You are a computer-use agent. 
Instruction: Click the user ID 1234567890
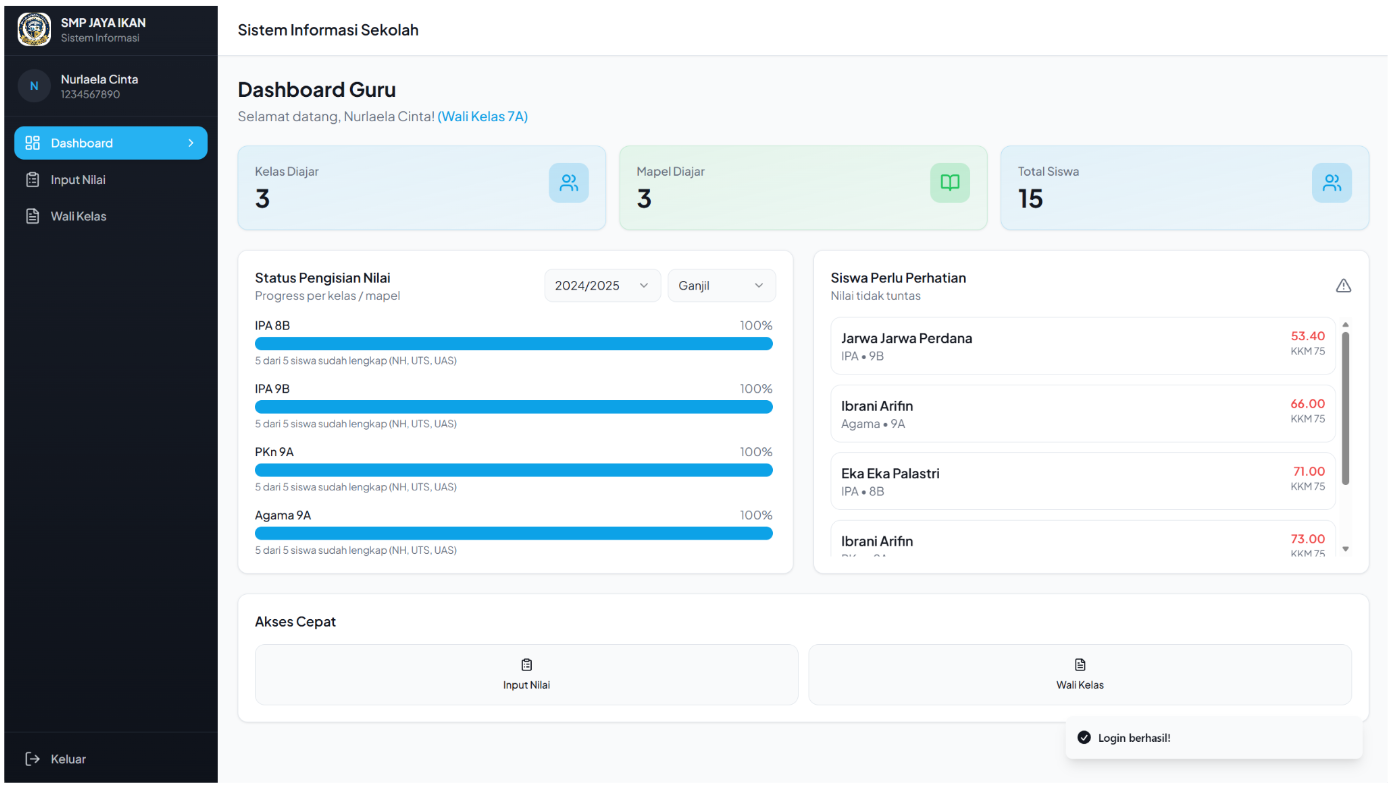click(x=90, y=95)
